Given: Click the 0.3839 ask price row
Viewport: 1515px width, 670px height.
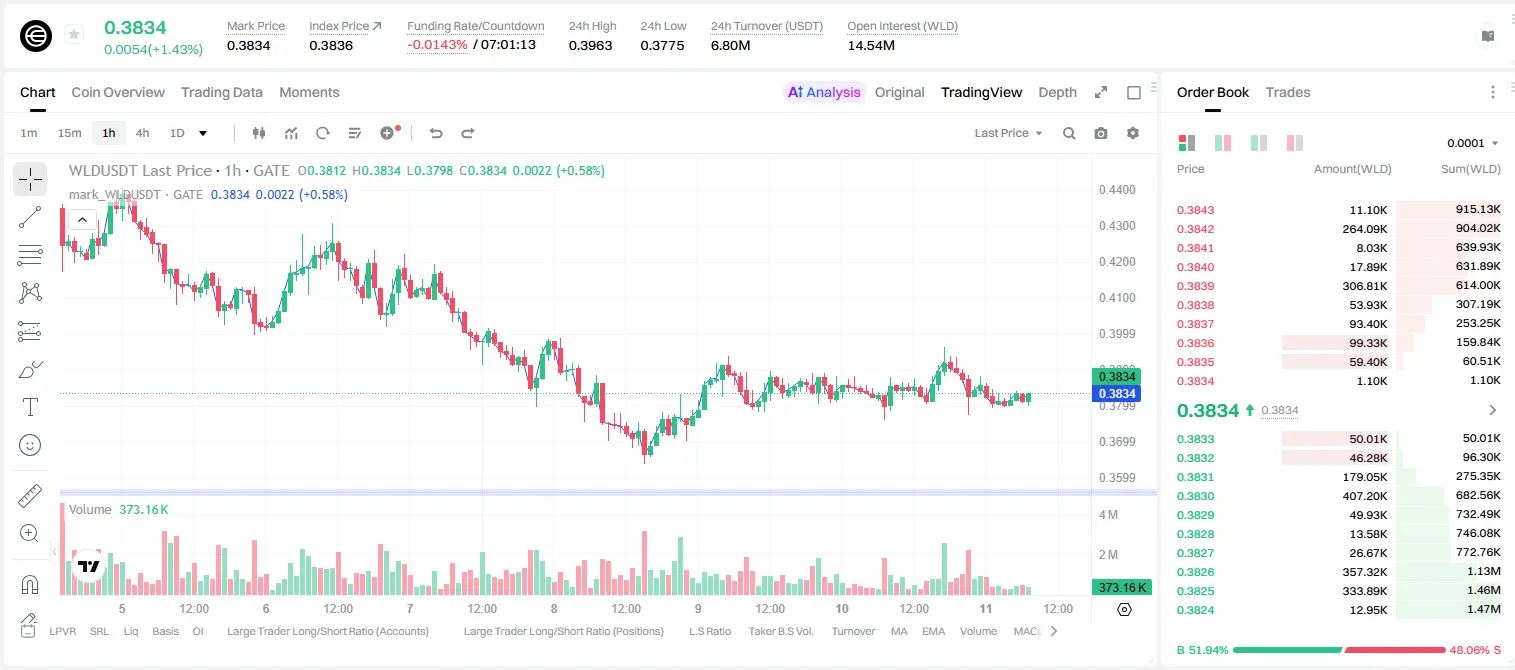Looking at the screenshot, I should pyautogui.click(x=1339, y=286).
